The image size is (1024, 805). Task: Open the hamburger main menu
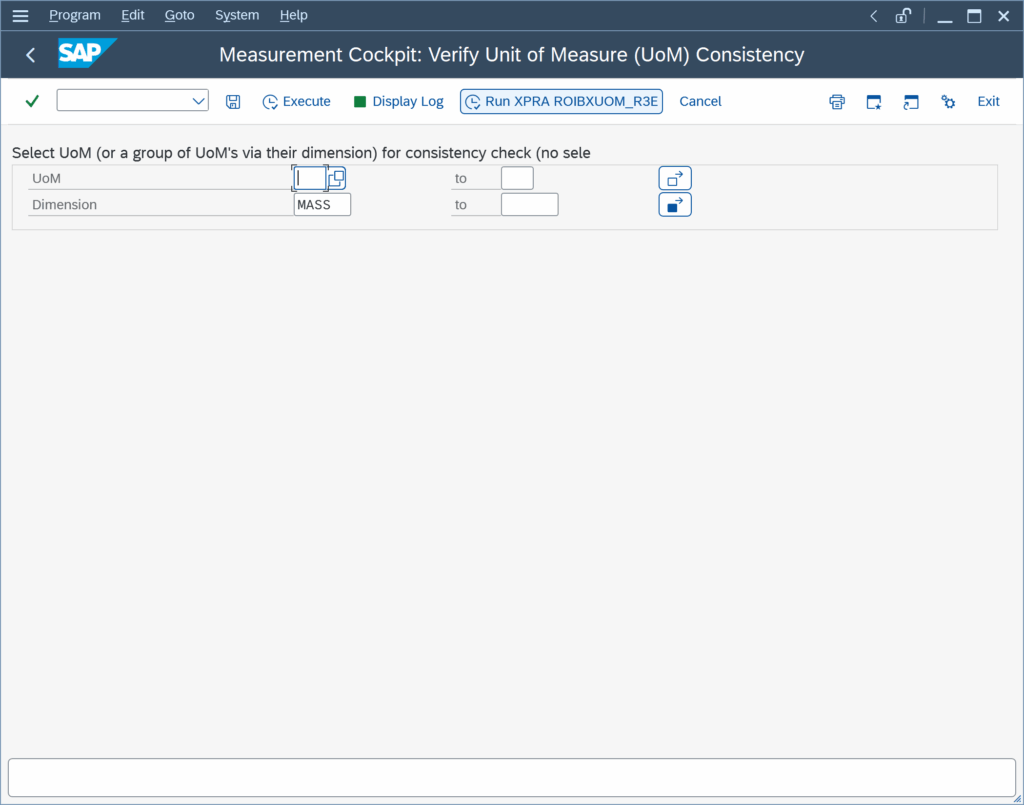point(20,15)
